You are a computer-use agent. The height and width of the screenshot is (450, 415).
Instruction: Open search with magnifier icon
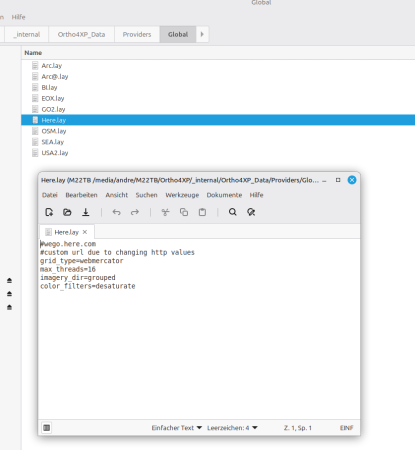click(x=233, y=212)
